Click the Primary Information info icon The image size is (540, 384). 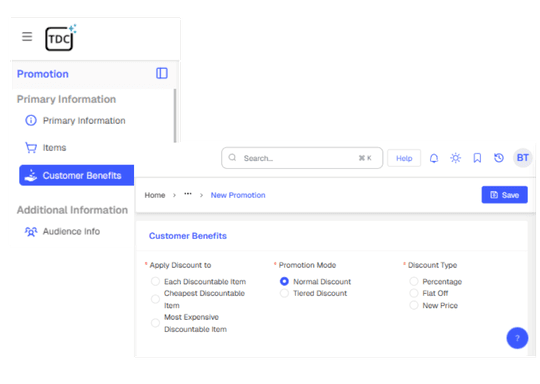click(x=31, y=121)
